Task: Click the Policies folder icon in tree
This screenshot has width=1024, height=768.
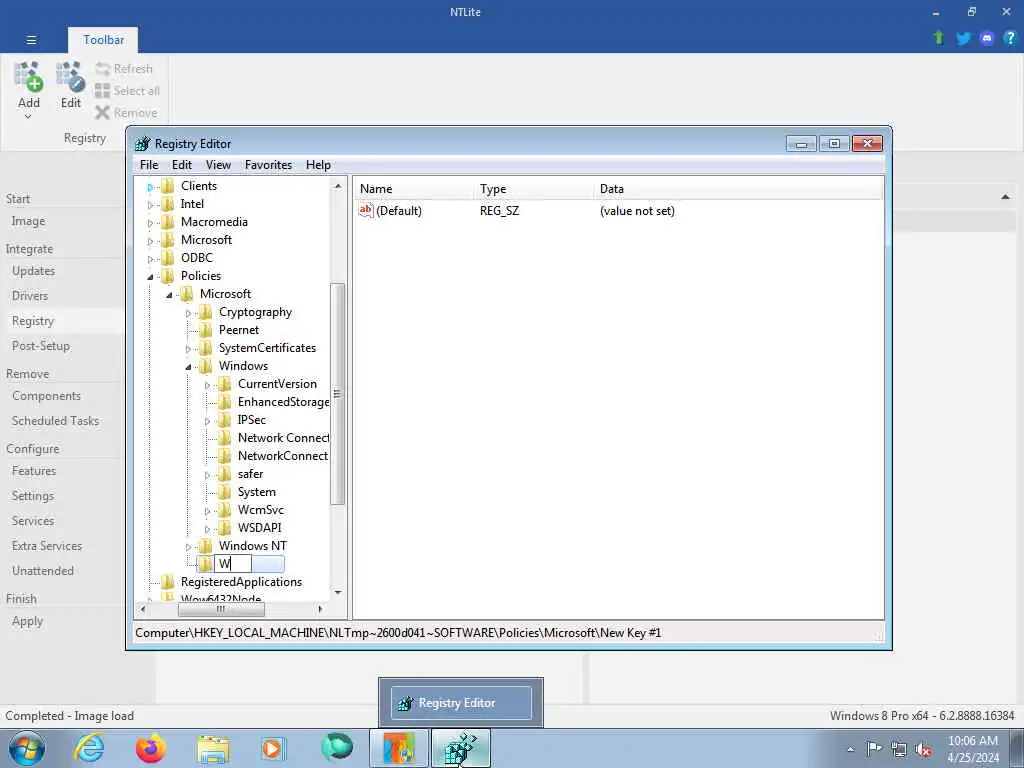Action: (x=168, y=276)
